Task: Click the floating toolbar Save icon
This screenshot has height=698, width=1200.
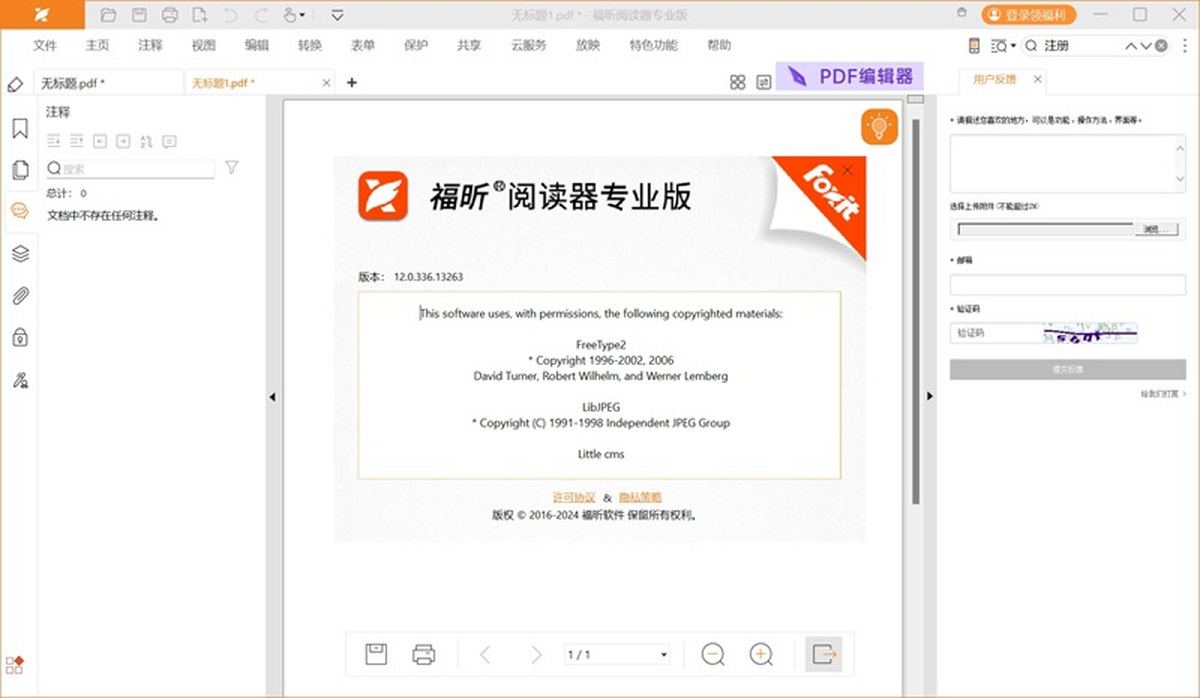Action: (x=376, y=654)
